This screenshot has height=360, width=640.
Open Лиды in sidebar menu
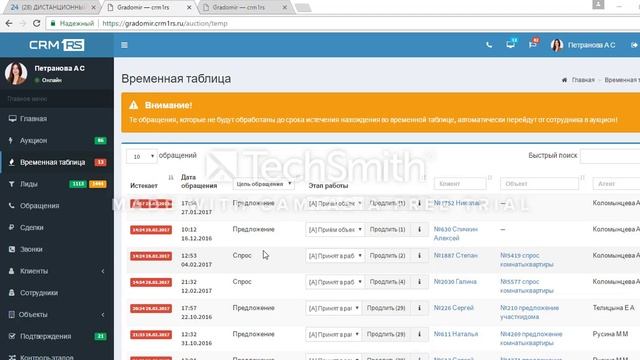click(x=29, y=184)
